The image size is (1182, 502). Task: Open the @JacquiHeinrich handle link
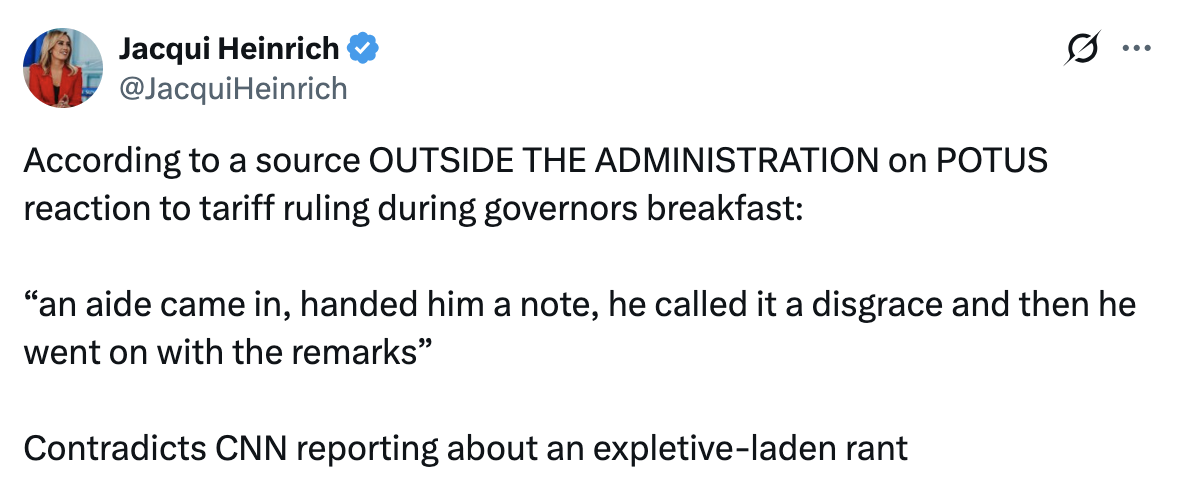click(233, 89)
